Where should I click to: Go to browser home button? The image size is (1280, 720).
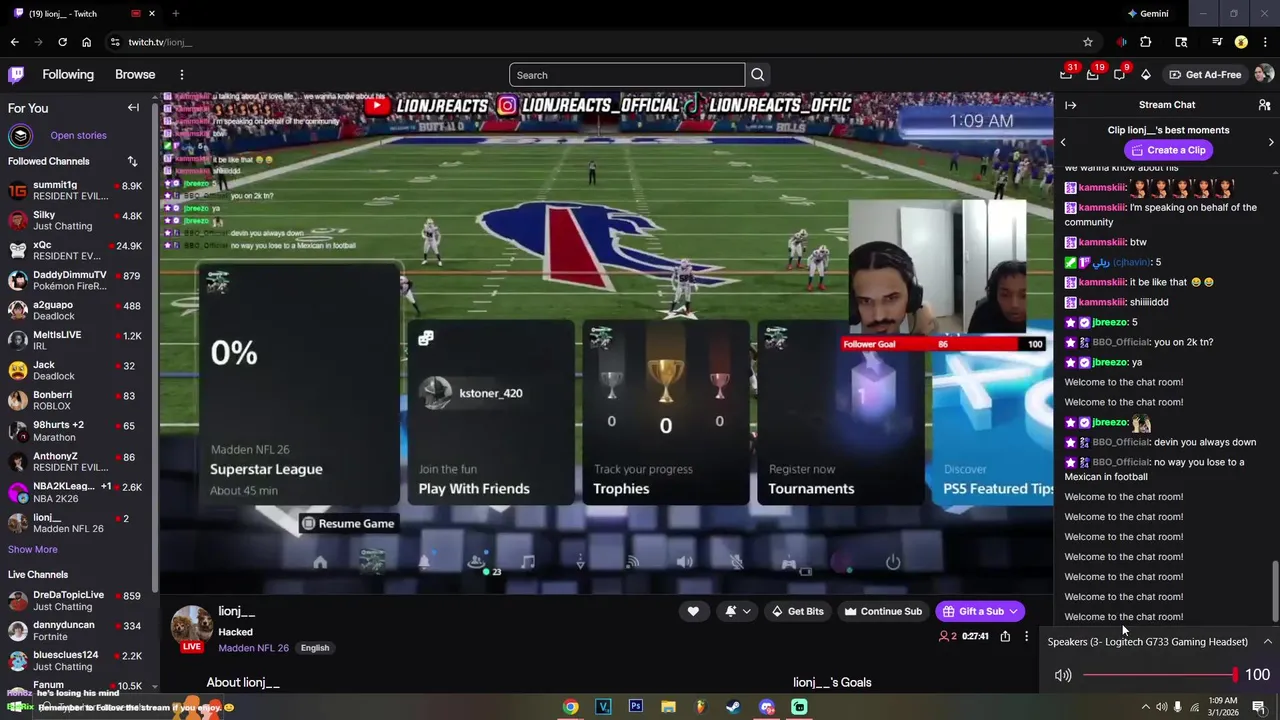tap(86, 42)
